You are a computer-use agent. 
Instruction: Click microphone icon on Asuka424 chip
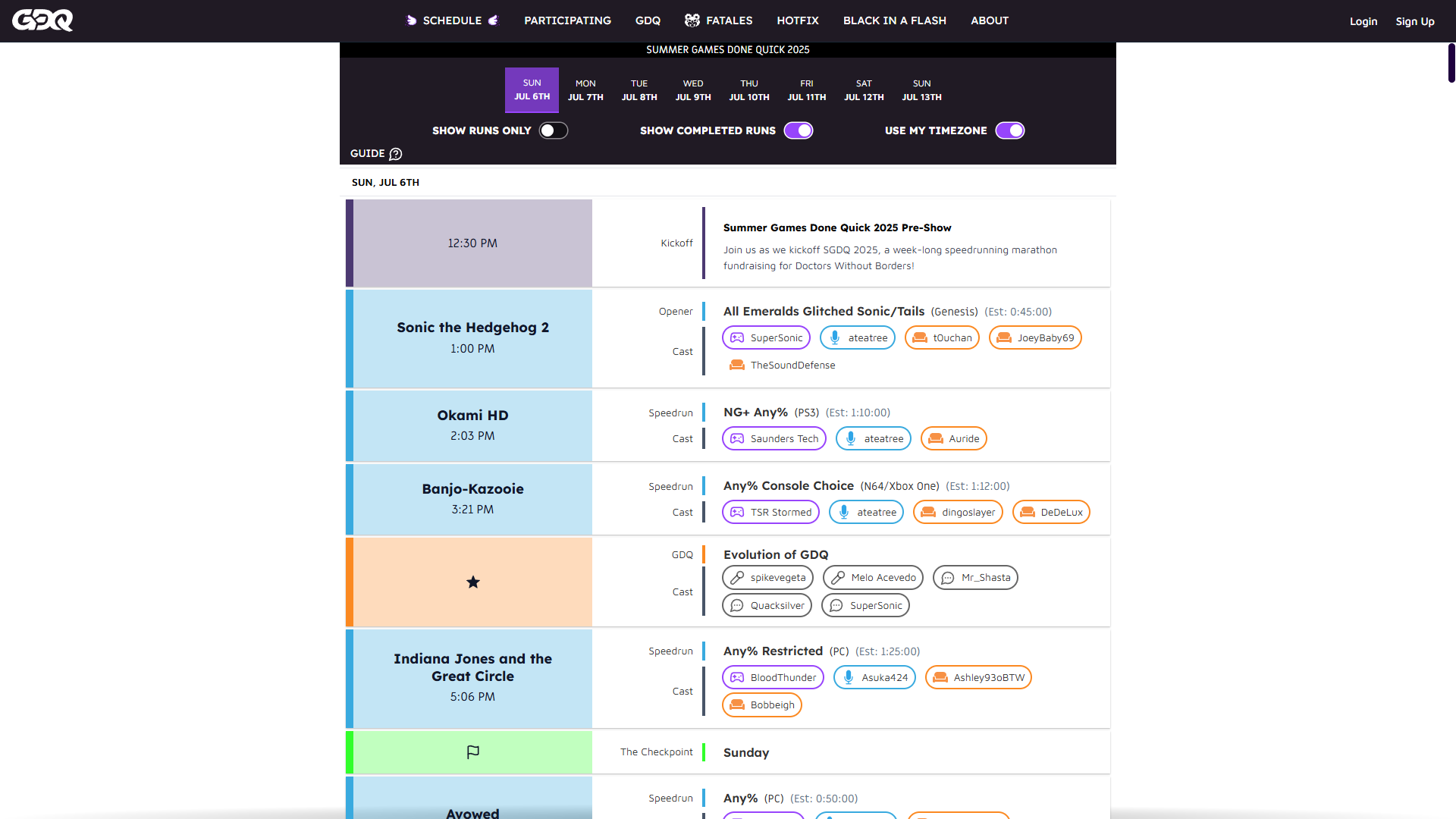[849, 678]
